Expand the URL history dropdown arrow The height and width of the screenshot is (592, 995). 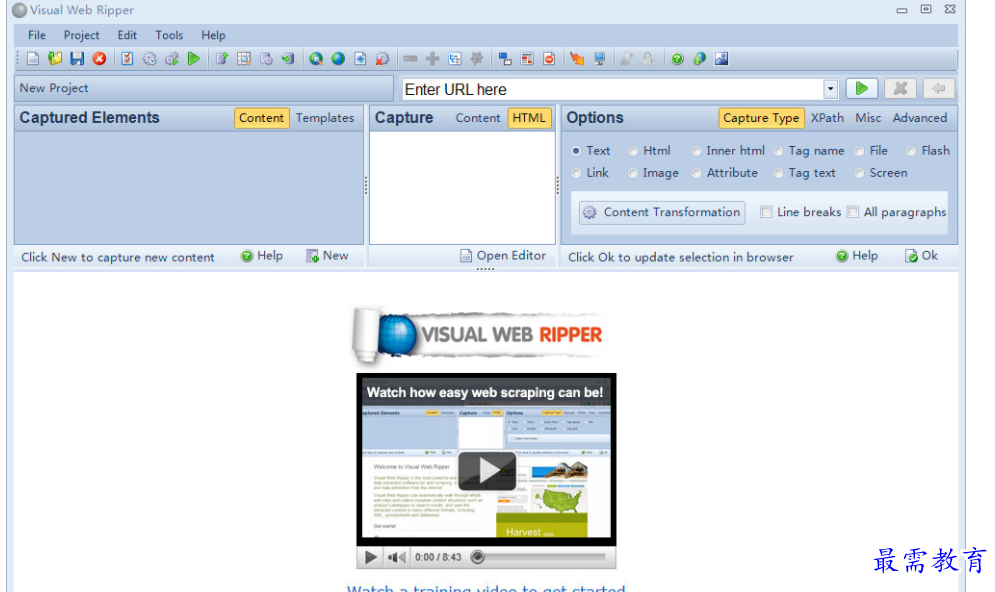point(830,89)
